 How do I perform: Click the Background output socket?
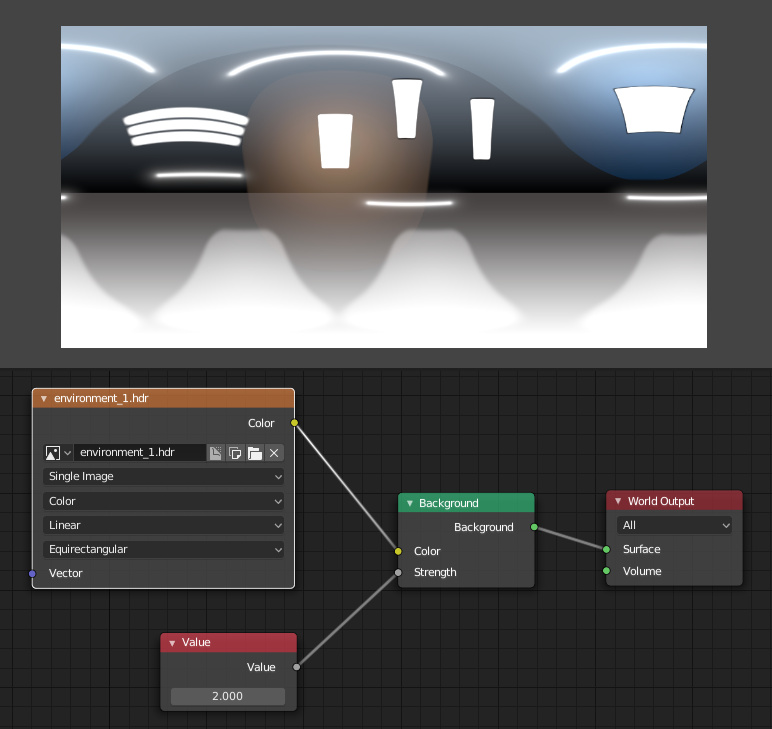534,527
